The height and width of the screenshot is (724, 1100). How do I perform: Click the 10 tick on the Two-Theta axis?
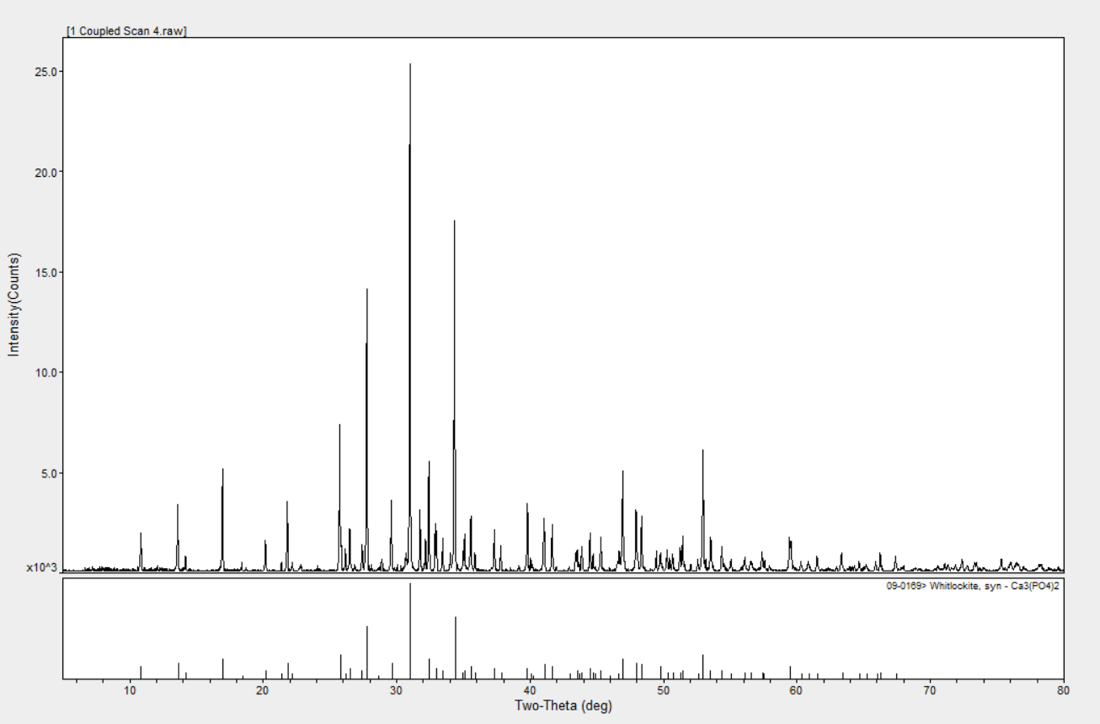pos(130,690)
